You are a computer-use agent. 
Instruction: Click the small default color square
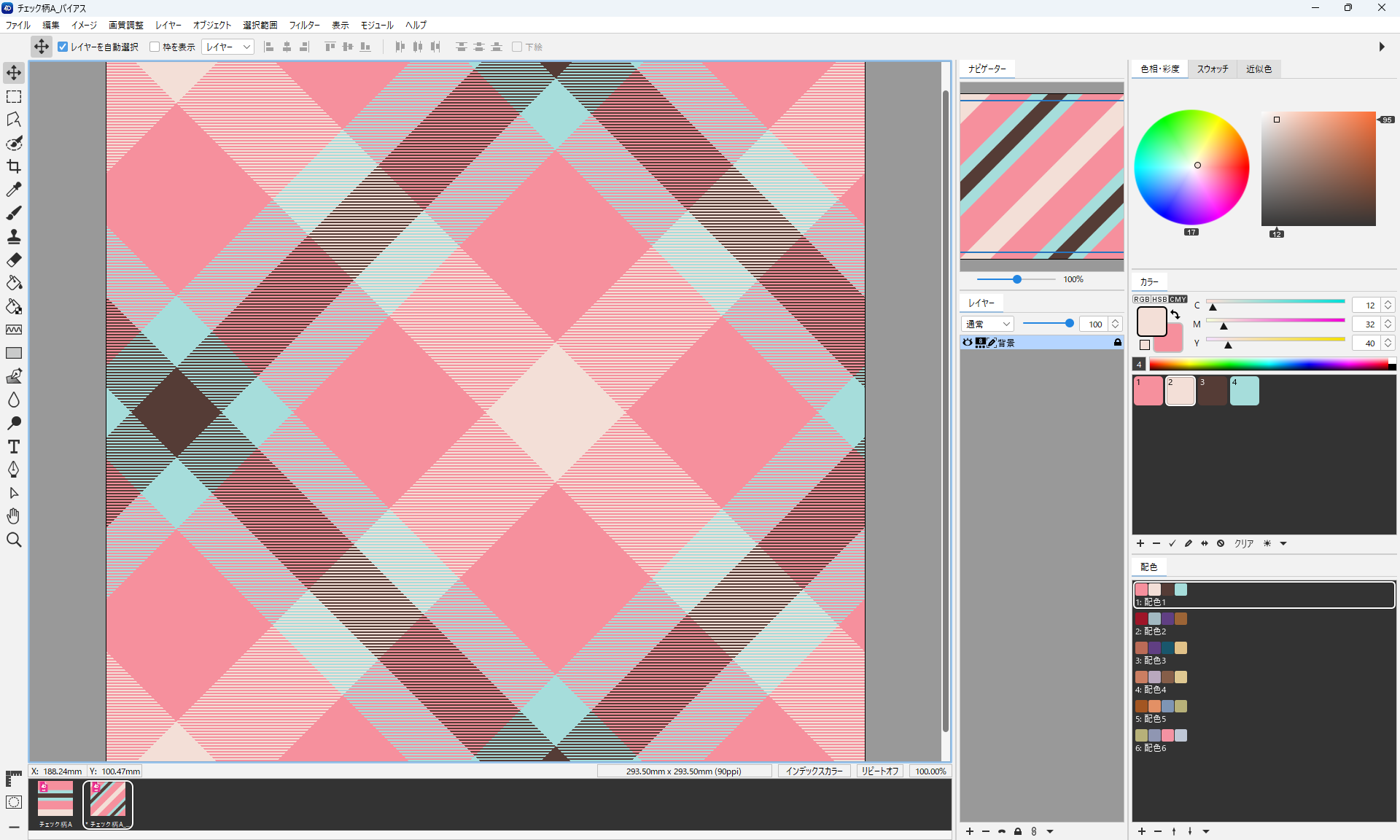(1145, 345)
